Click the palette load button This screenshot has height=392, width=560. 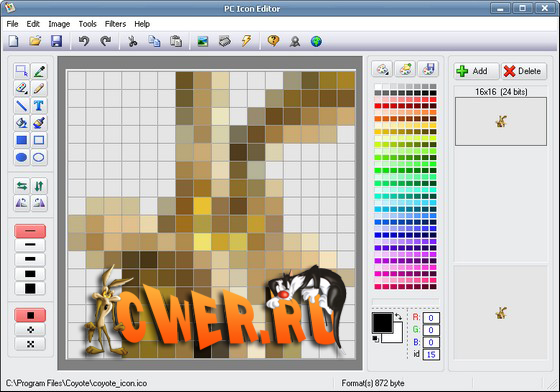pyautogui.click(x=405, y=69)
